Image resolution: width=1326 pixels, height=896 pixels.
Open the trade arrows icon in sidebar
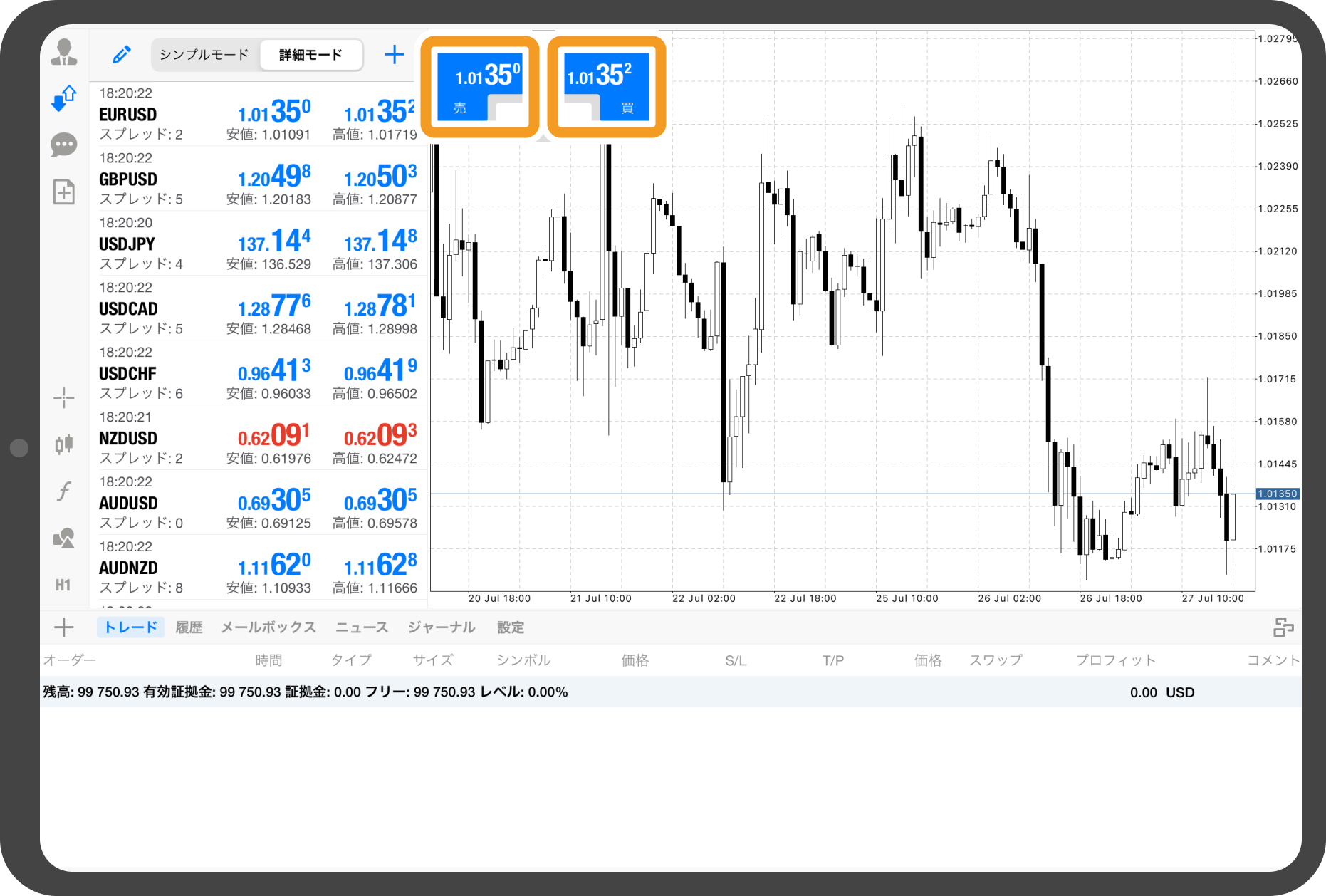[64, 99]
